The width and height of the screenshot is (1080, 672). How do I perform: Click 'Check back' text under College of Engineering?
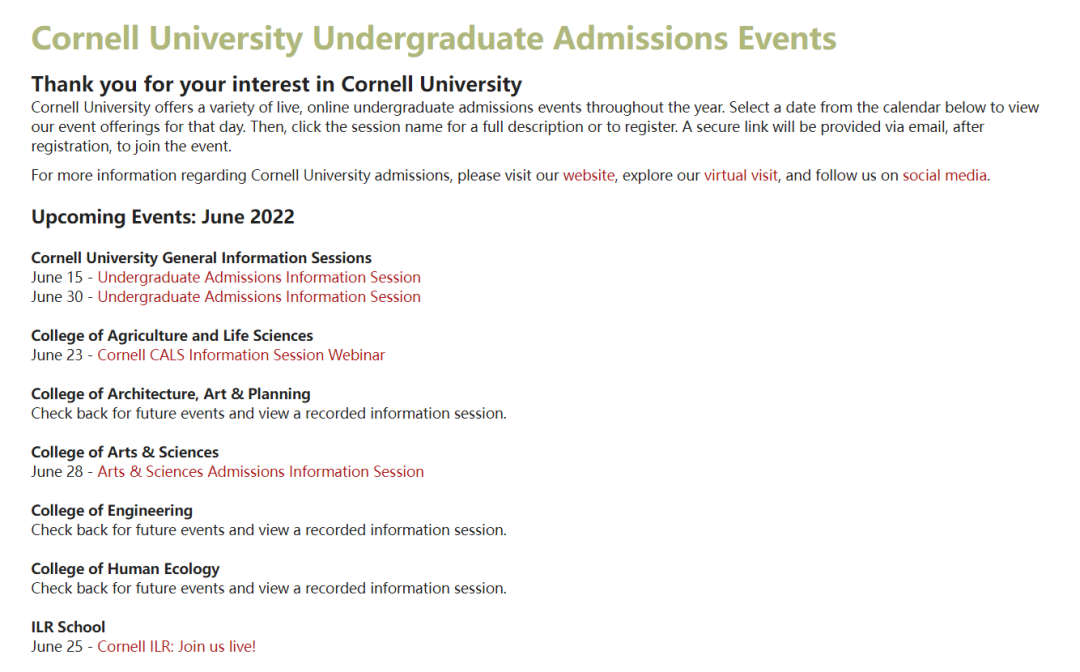(x=269, y=530)
